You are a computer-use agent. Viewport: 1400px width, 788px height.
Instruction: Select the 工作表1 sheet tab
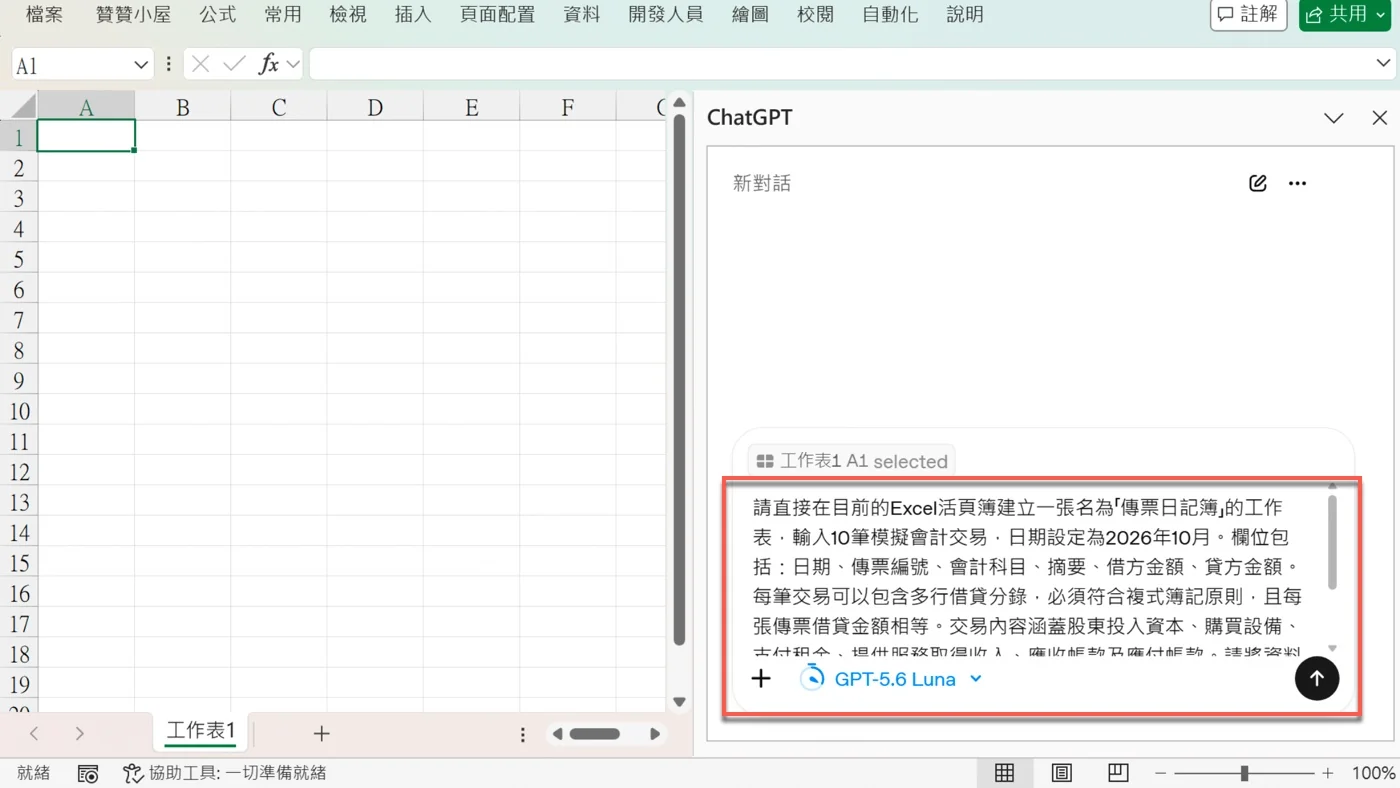(201, 732)
